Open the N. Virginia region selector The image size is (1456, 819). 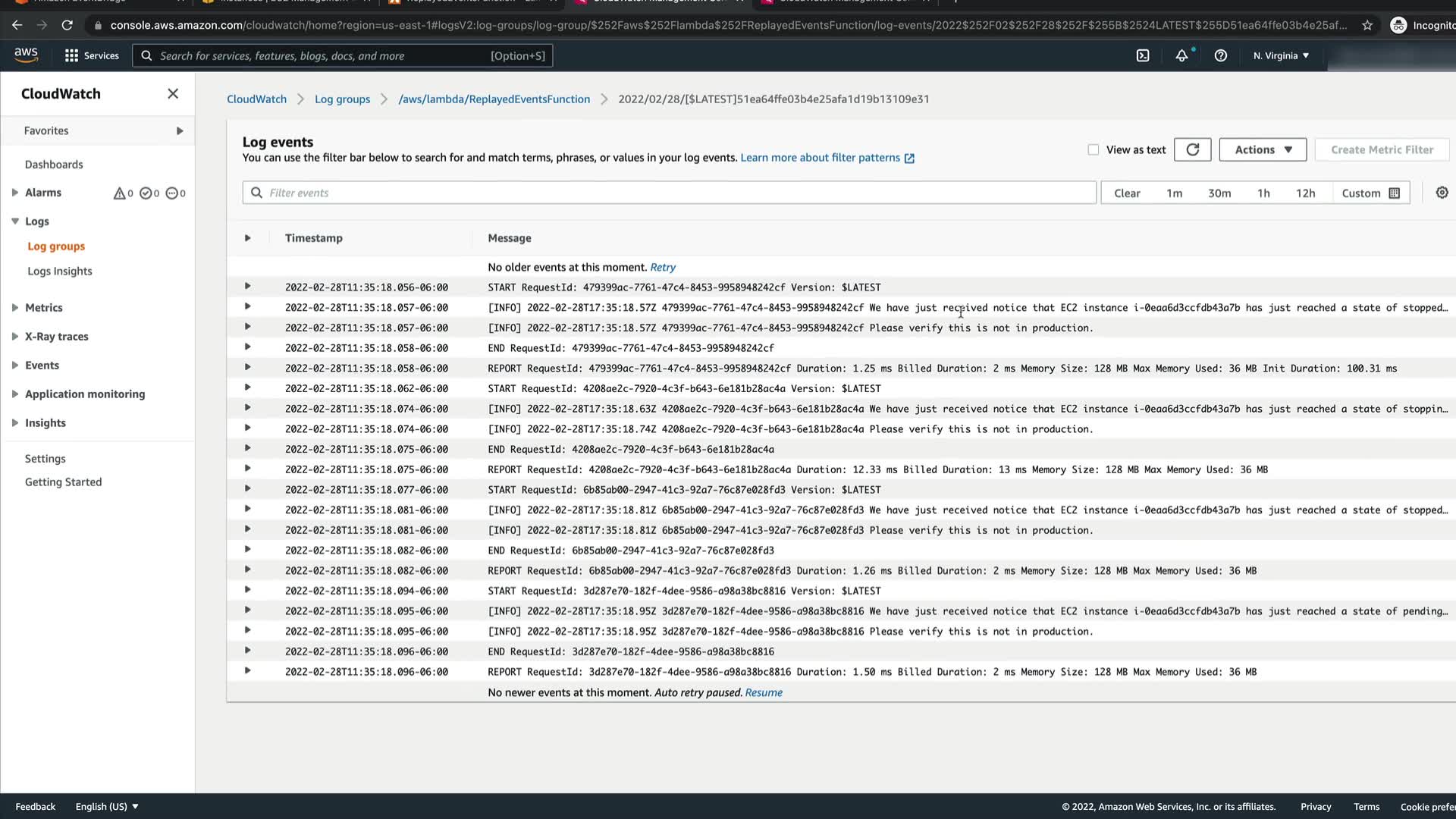(1280, 55)
